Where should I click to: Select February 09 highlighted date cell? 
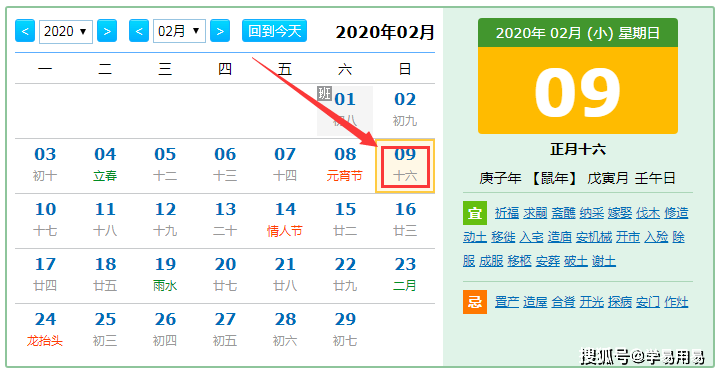click(x=405, y=166)
